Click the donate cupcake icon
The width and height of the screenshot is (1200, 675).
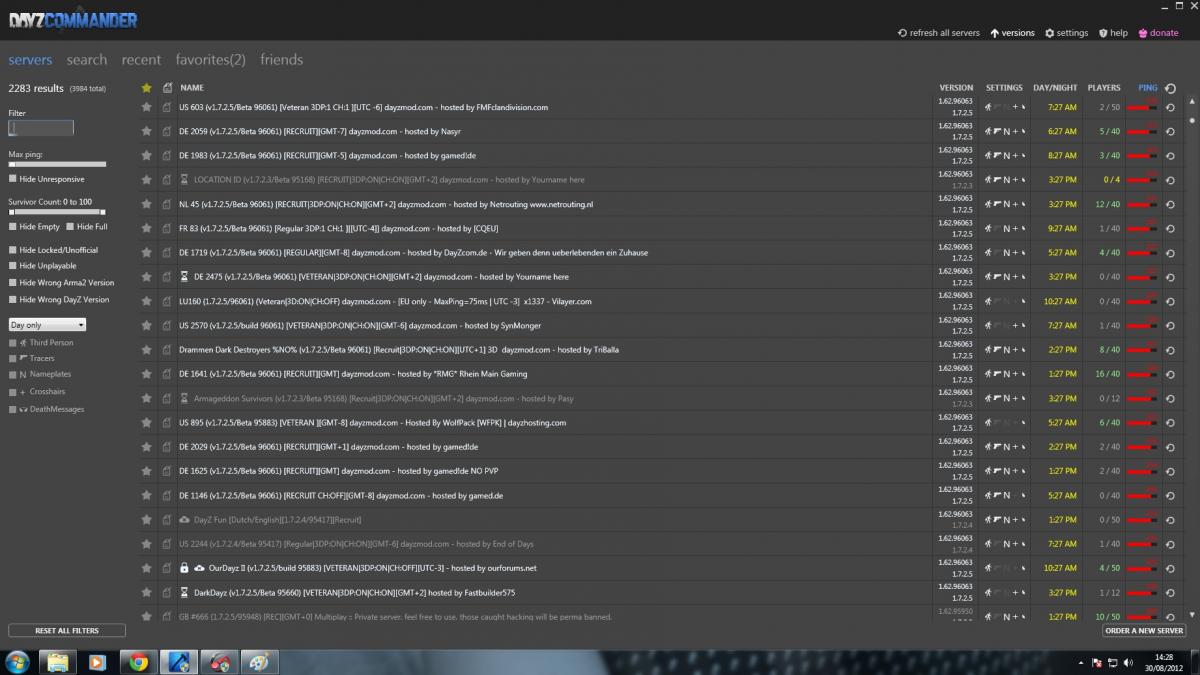pyautogui.click(x=1143, y=33)
